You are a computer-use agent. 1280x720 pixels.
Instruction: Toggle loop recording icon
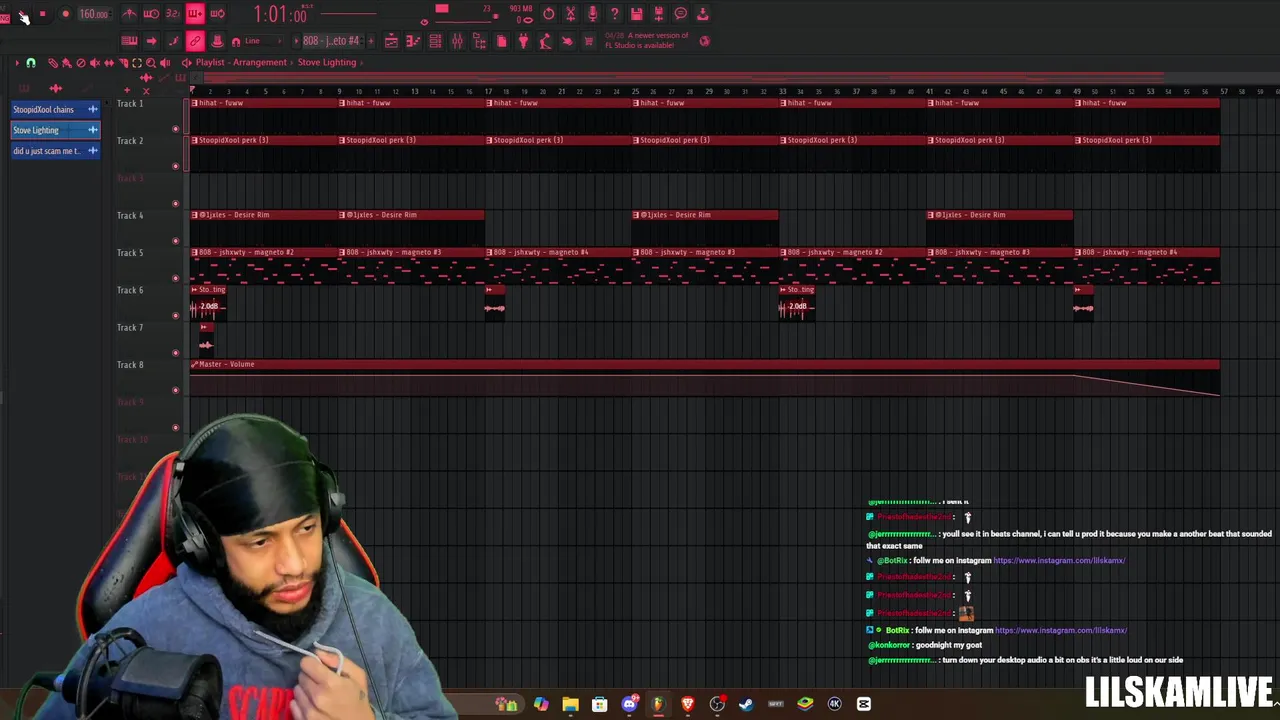click(217, 14)
